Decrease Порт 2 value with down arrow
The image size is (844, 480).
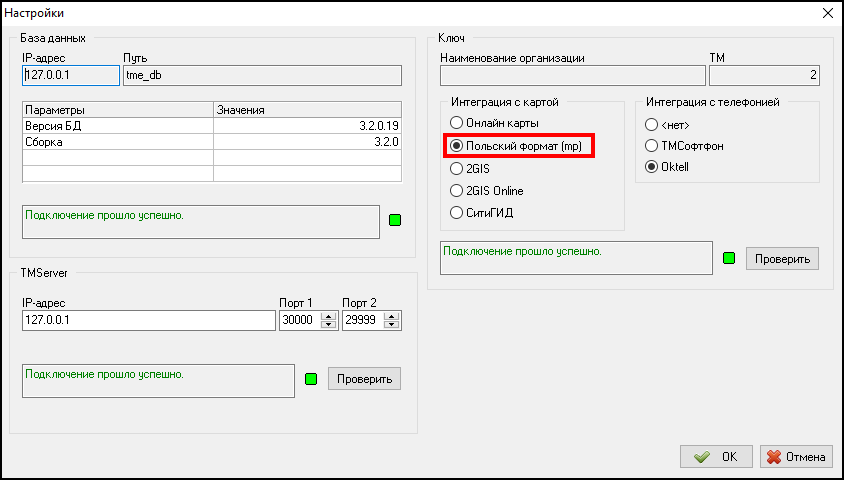pyautogui.click(x=391, y=325)
